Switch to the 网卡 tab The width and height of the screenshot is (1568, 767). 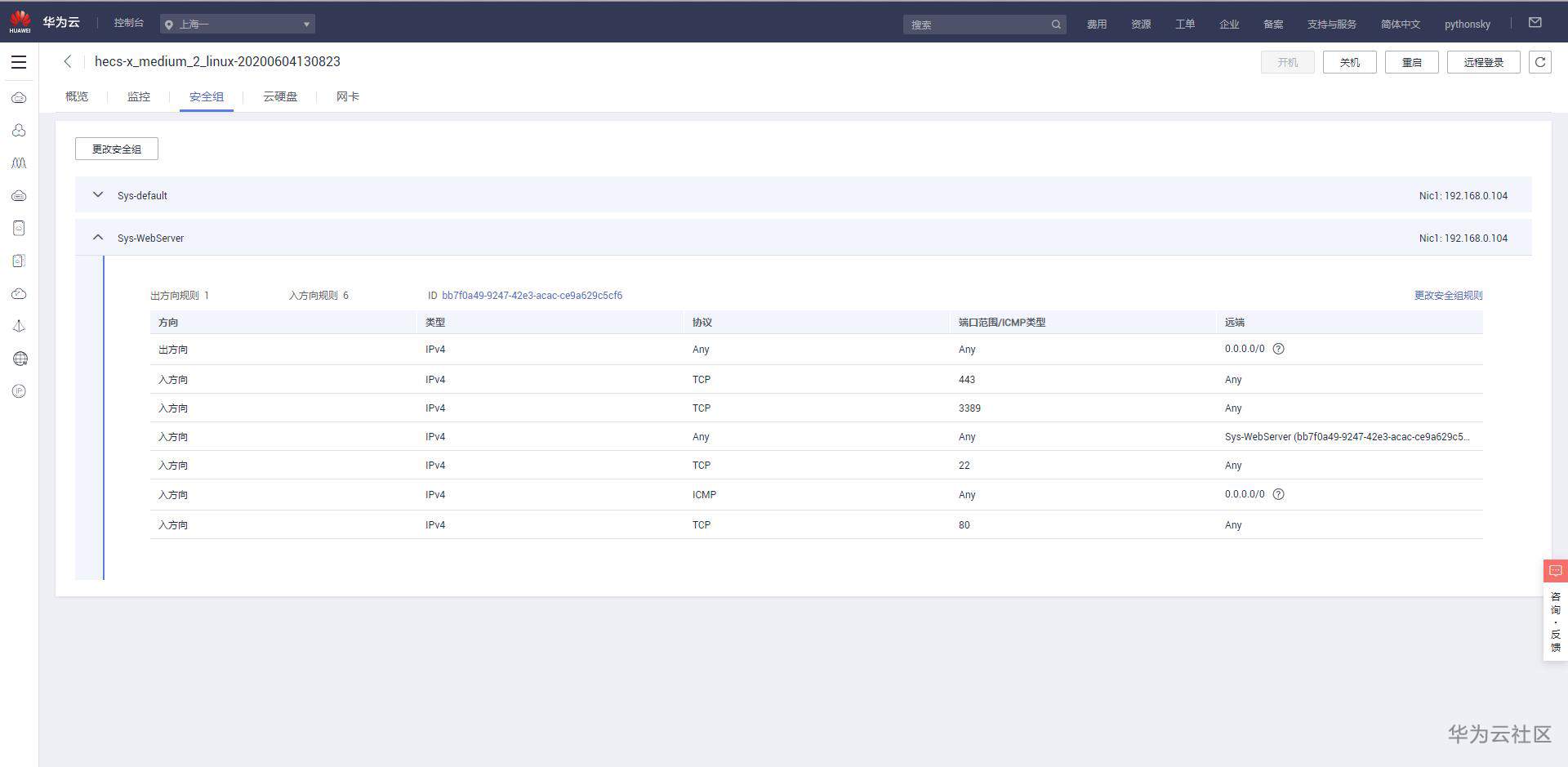pos(348,96)
